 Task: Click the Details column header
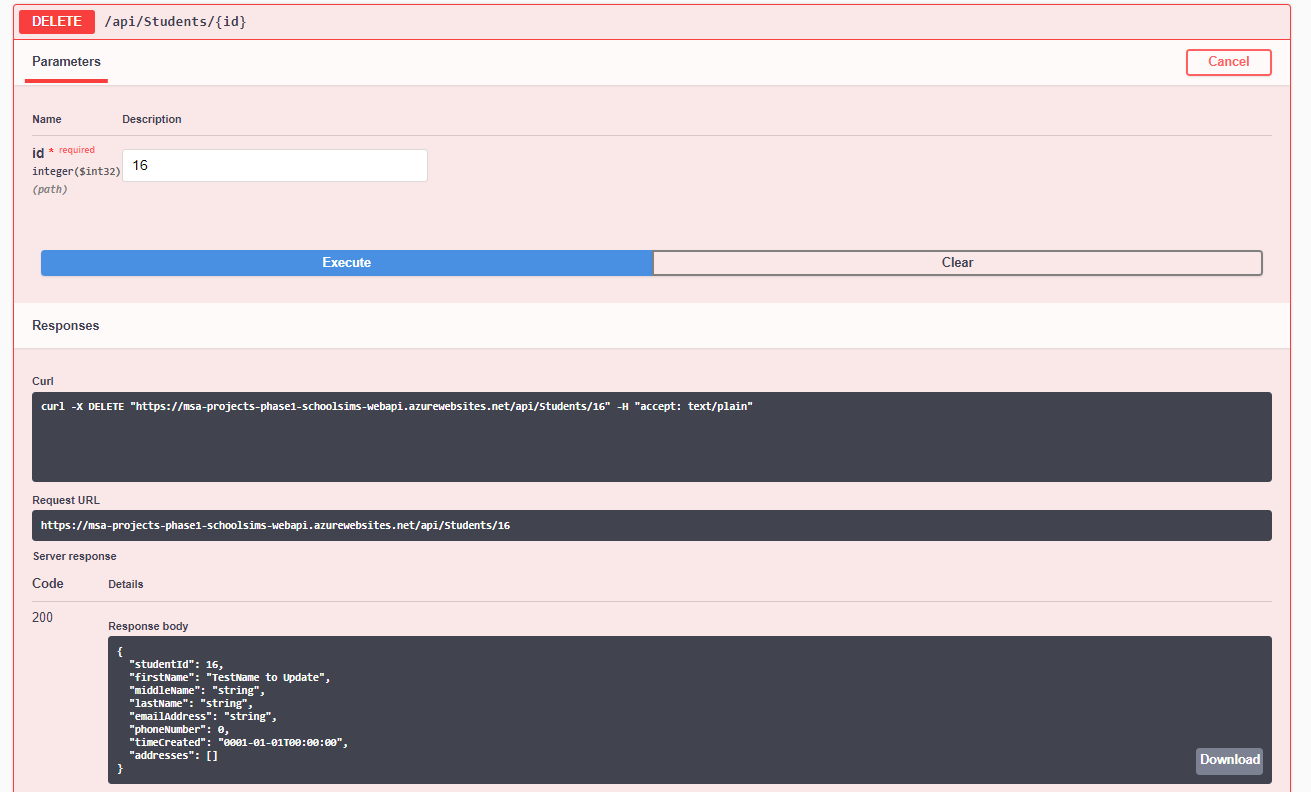point(126,584)
